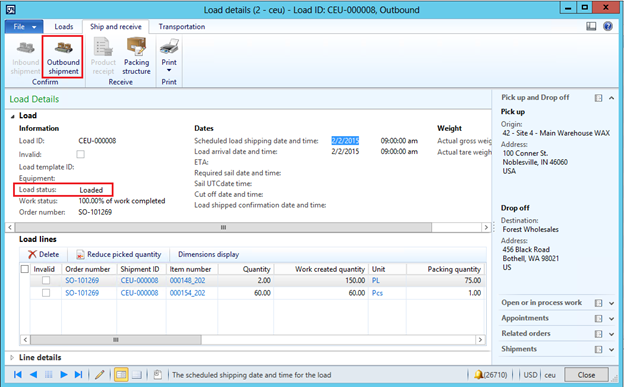The width and height of the screenshot is (624, 387).
Task: Click the Outbound shipment confirm icon
Action: pos(63,48)
